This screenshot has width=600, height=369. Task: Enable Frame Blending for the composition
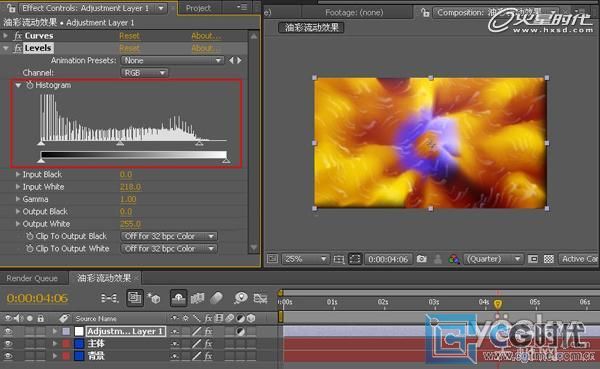click(x=197, y=298)
